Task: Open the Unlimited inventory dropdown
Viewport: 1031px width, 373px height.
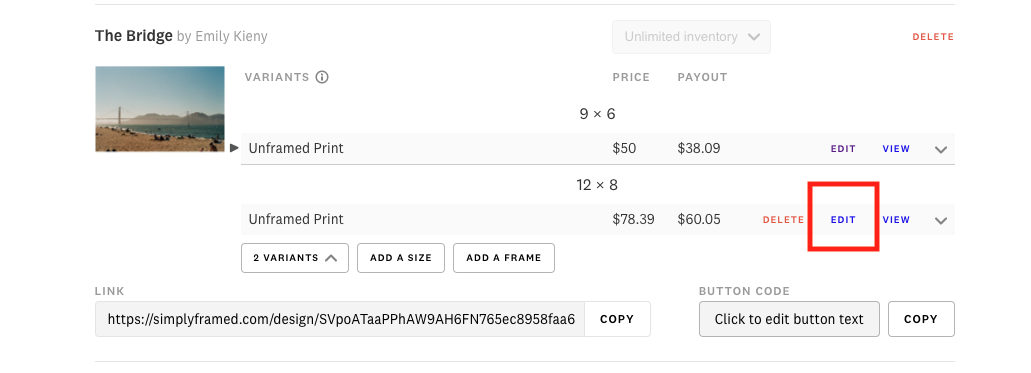Action: pos(691,37)
